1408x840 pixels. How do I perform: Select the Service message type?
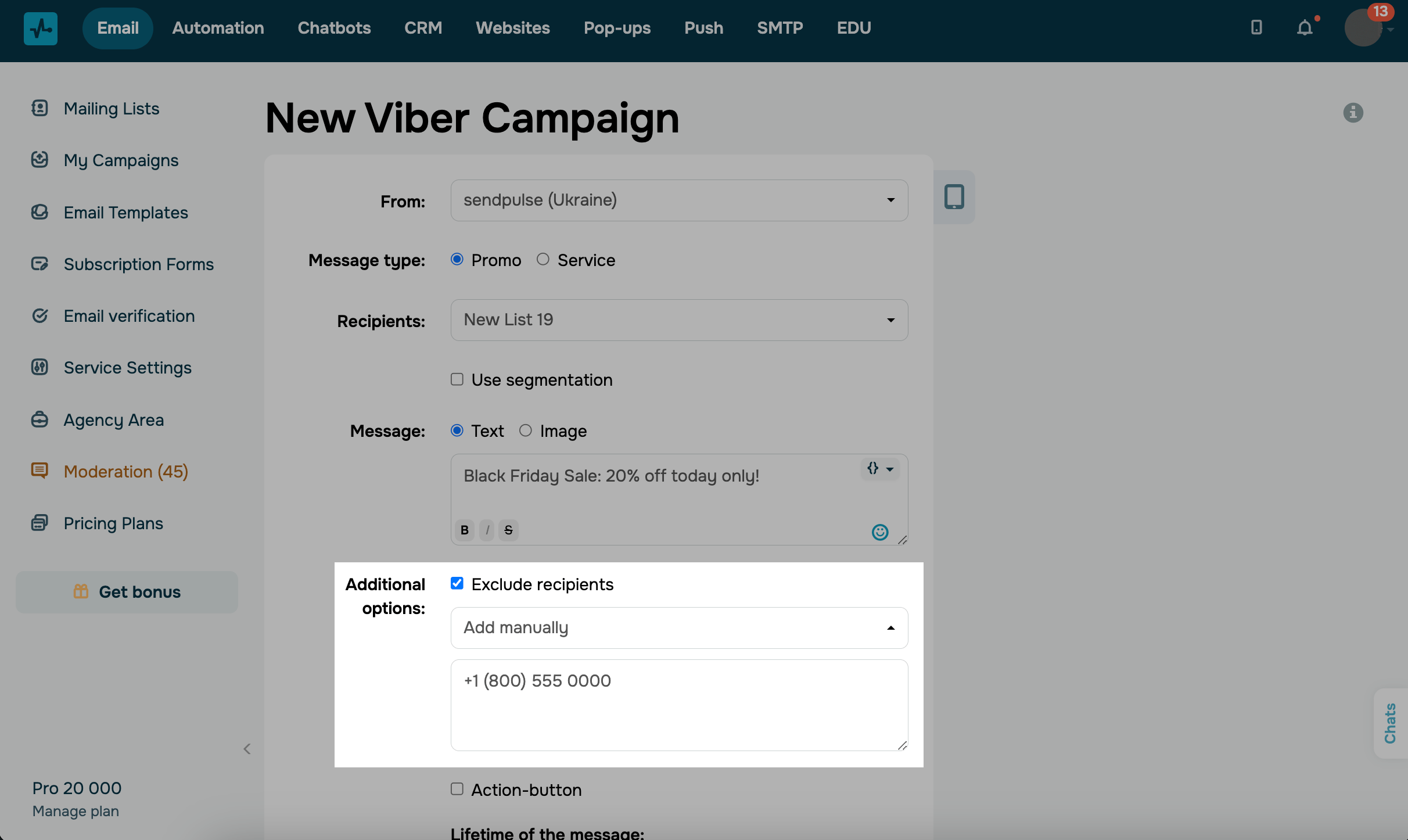544,259
